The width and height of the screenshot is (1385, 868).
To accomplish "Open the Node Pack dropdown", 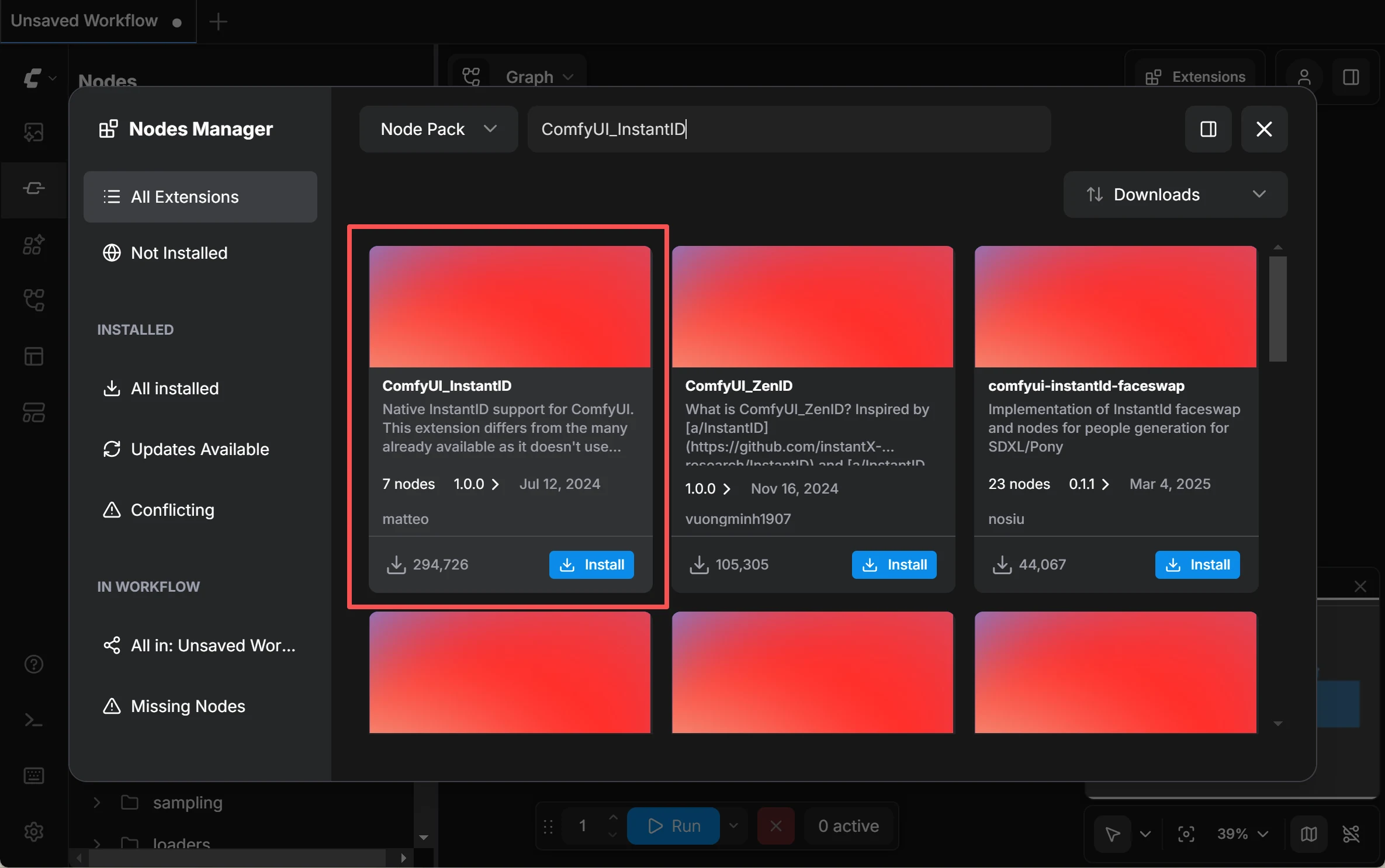I will 438,129.
